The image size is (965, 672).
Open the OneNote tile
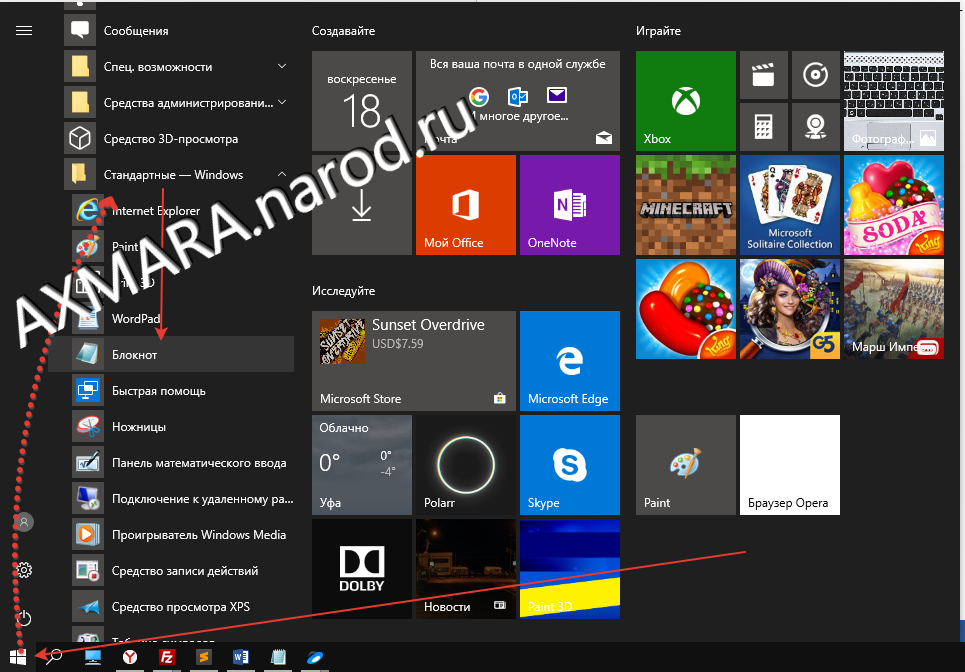coord(570,205)
